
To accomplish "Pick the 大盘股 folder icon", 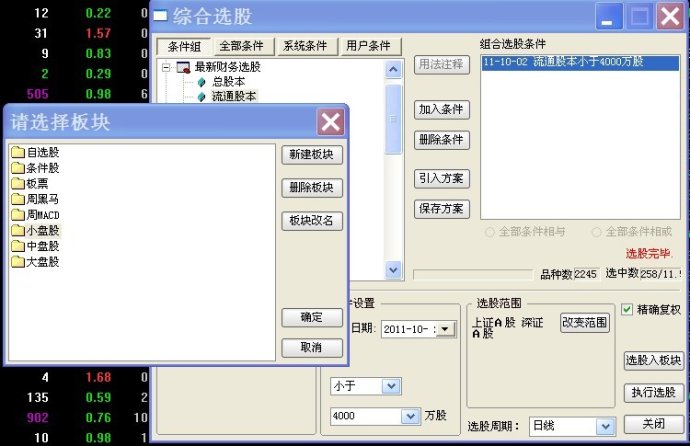I will tap(18, 262).
